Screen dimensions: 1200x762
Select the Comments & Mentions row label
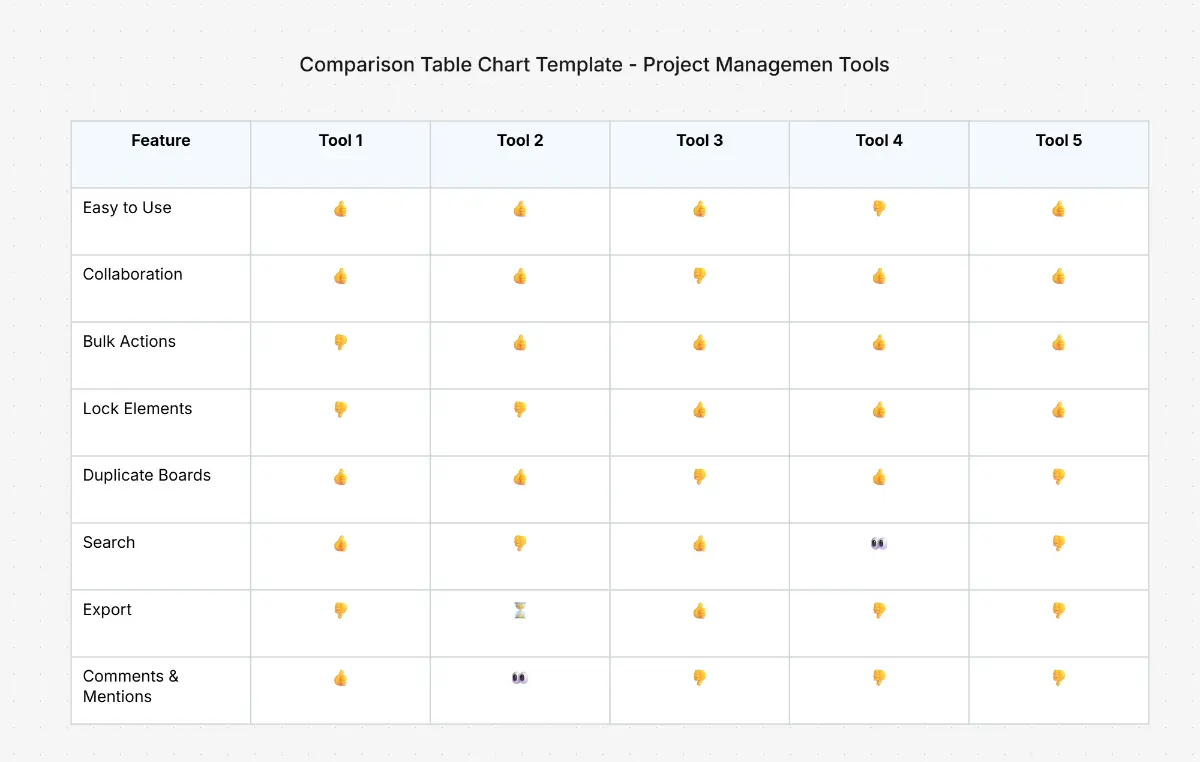point(131,687)
